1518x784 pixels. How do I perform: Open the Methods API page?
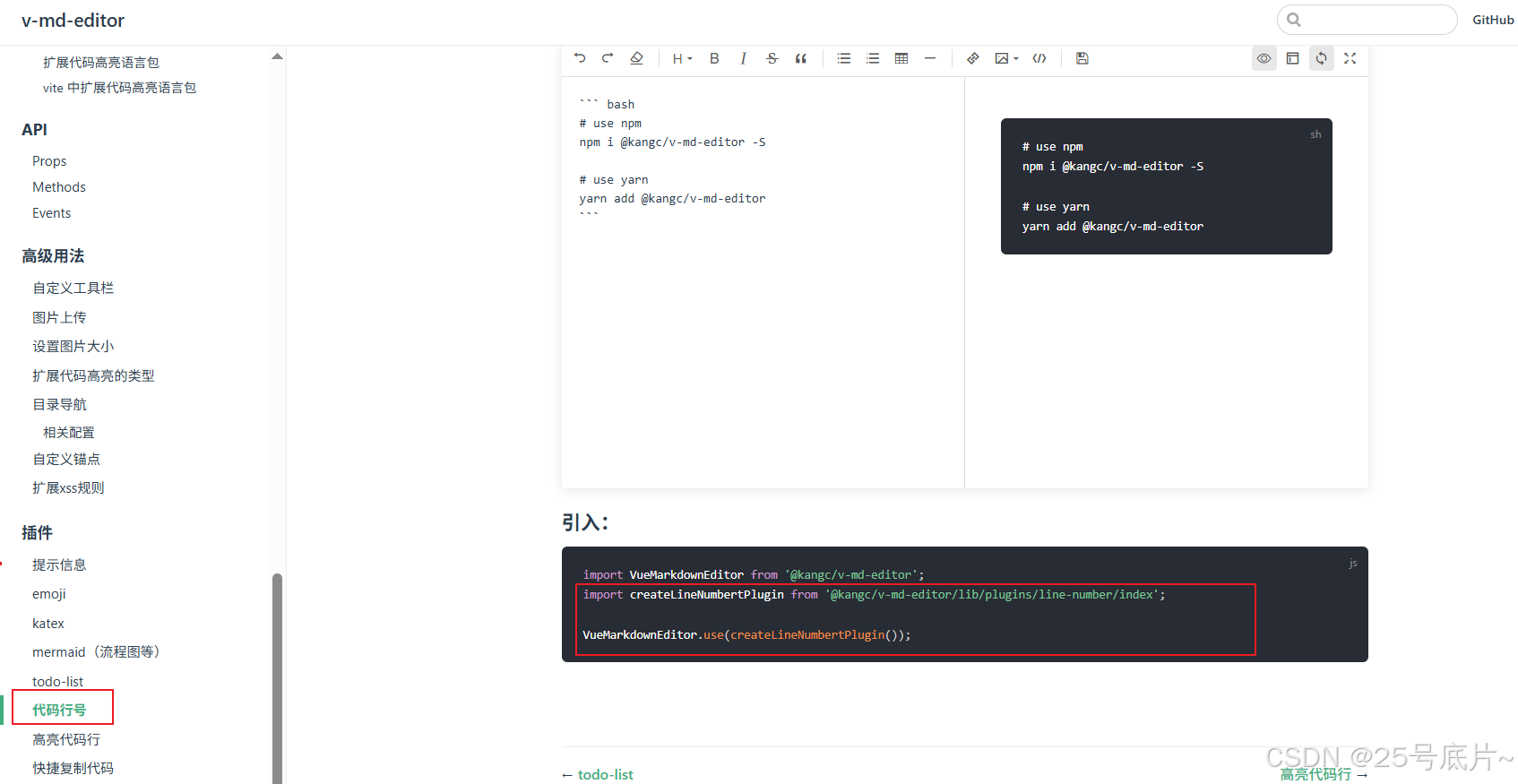59,187
